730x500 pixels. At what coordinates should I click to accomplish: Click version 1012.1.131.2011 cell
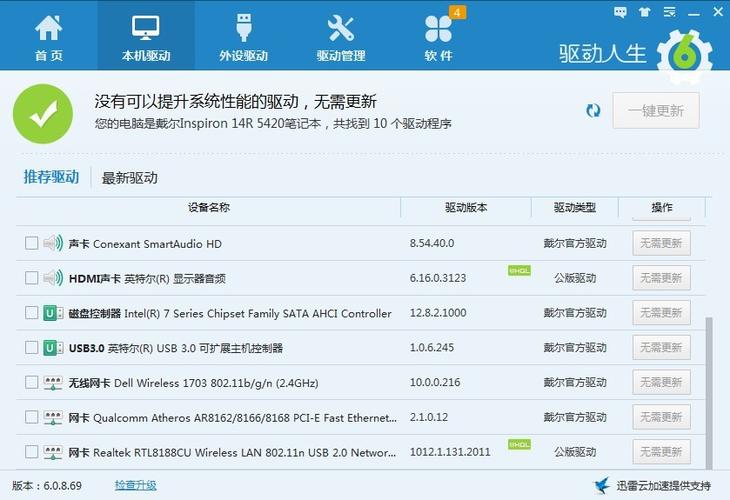(450, 452)
